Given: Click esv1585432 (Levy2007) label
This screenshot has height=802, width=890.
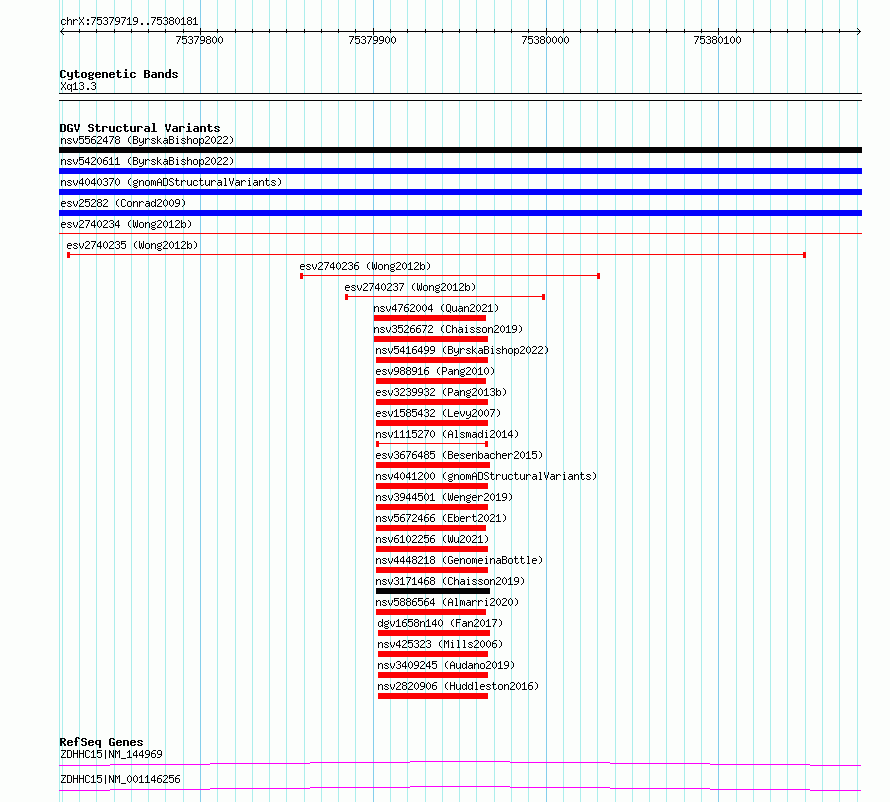Looking at the screenshot, I should [x=438, y=413].
